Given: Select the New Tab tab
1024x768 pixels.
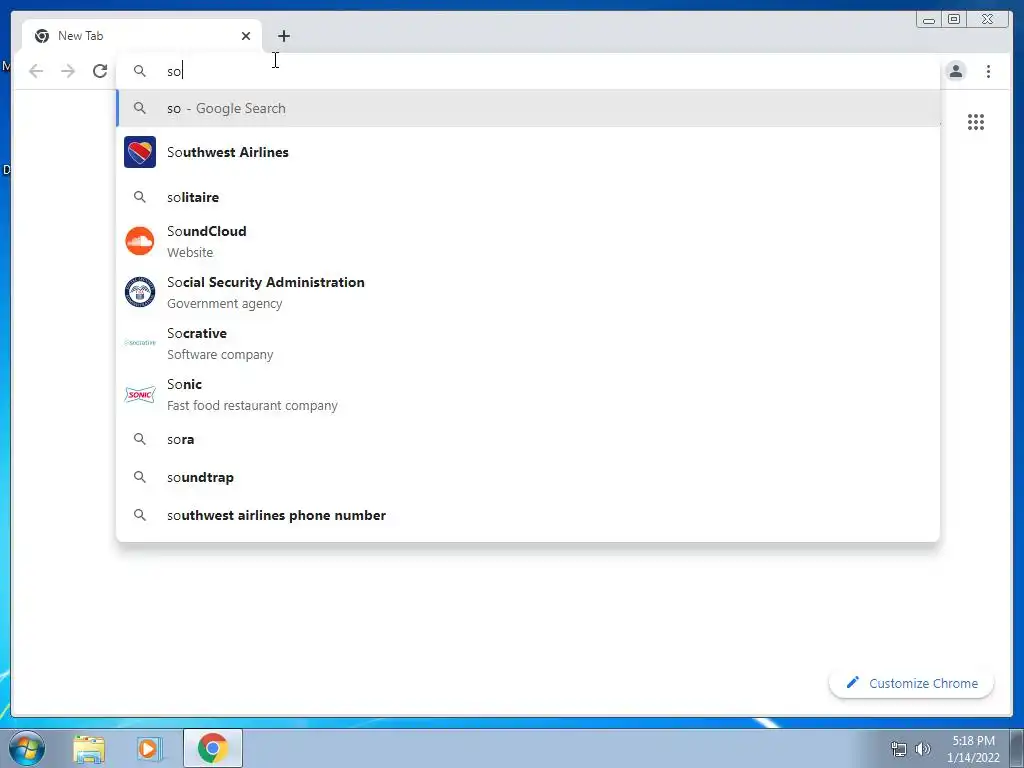Looking at the screenshot, I should (x=142, y=36).
